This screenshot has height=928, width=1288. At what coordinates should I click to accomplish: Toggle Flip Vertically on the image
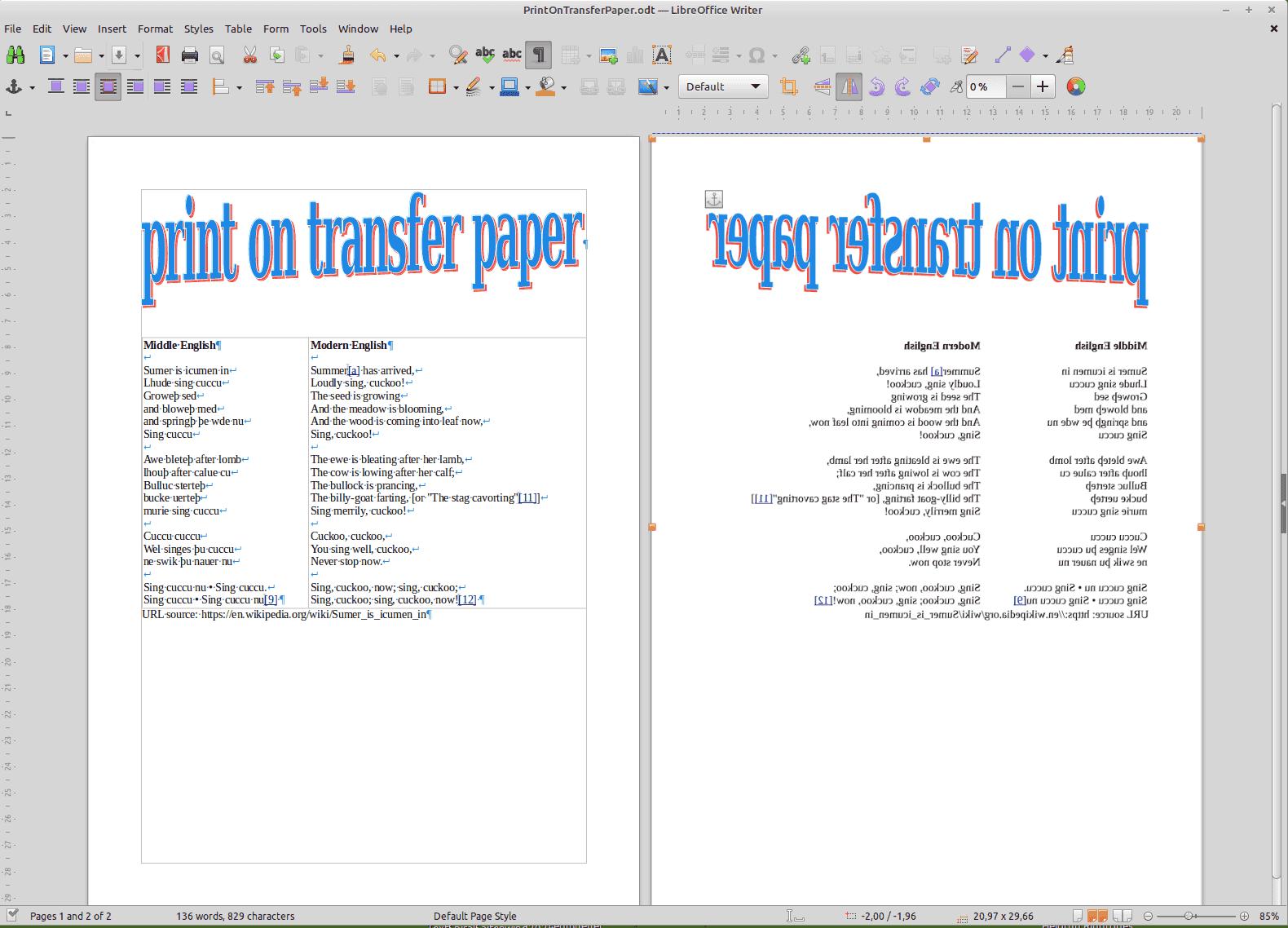point(823,86)
